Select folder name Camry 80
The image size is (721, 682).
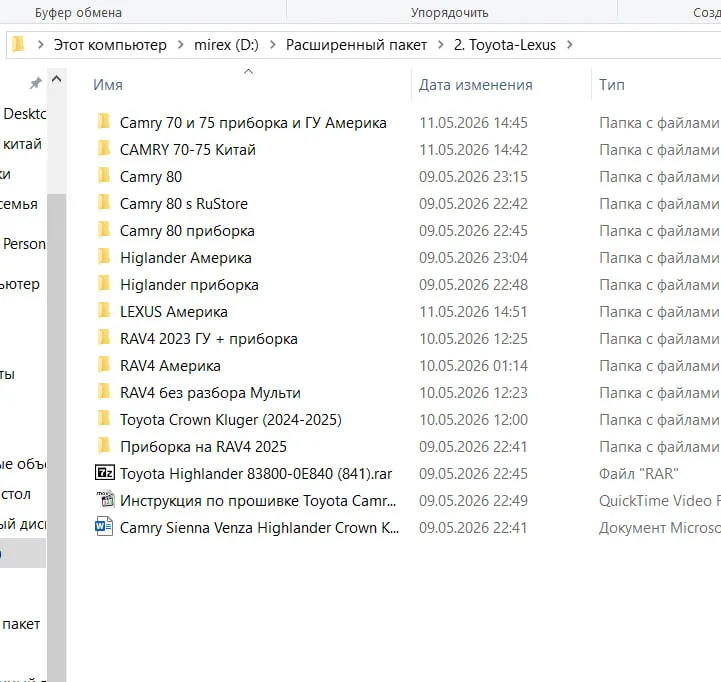tap(151, 177)
